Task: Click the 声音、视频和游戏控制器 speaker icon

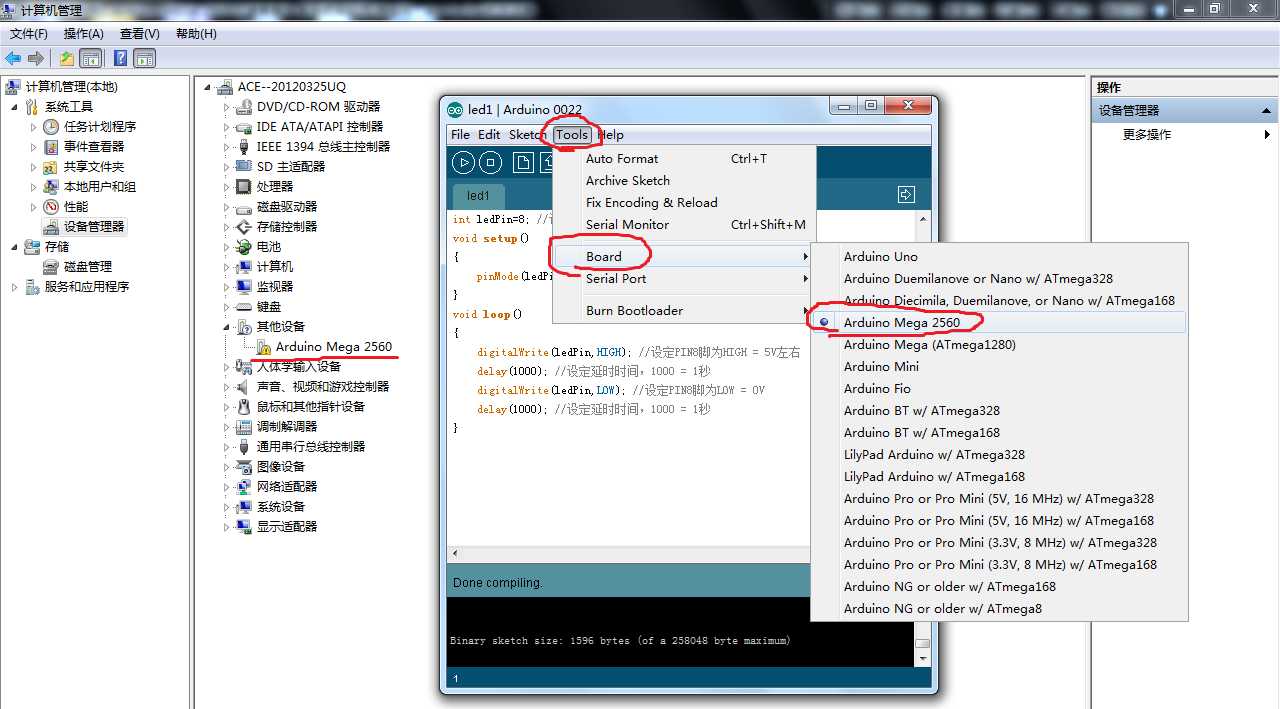Action: (x=243, y=387)
